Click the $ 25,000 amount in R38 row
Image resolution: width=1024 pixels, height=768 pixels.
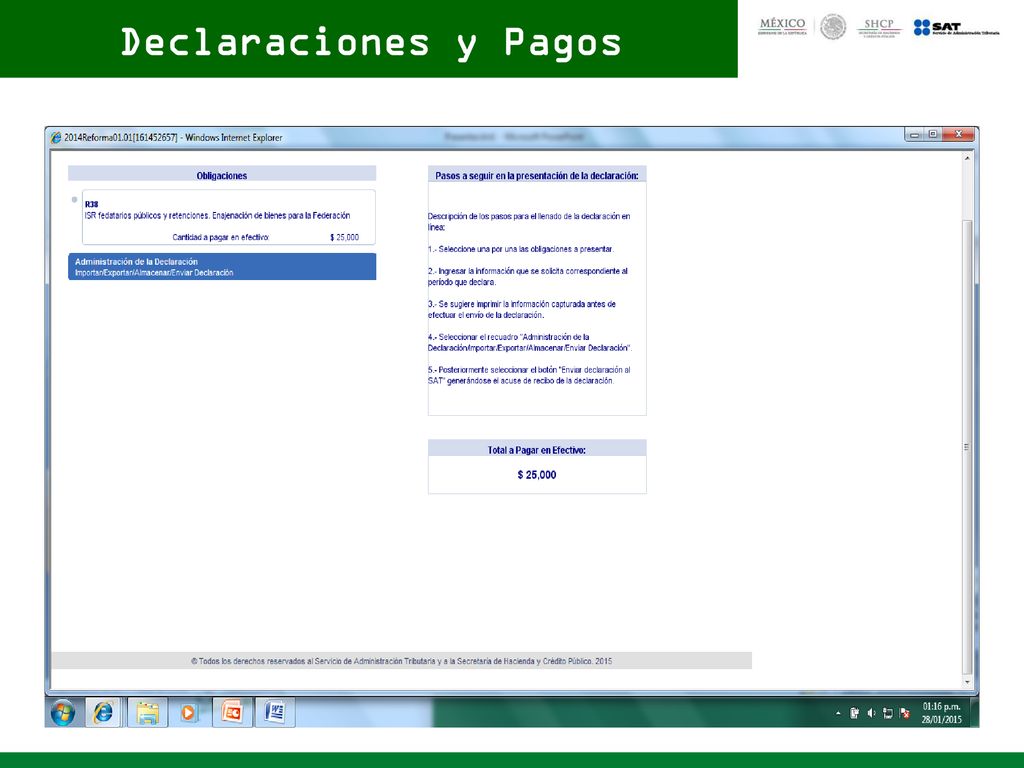coord(344,237)
